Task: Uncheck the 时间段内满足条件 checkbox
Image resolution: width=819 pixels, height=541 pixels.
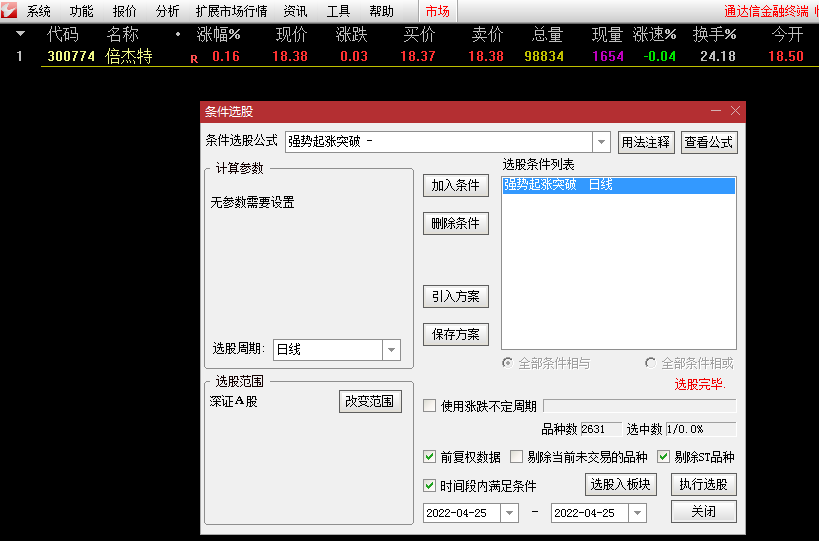Action: pyautogui.click(x=429, y=486)
